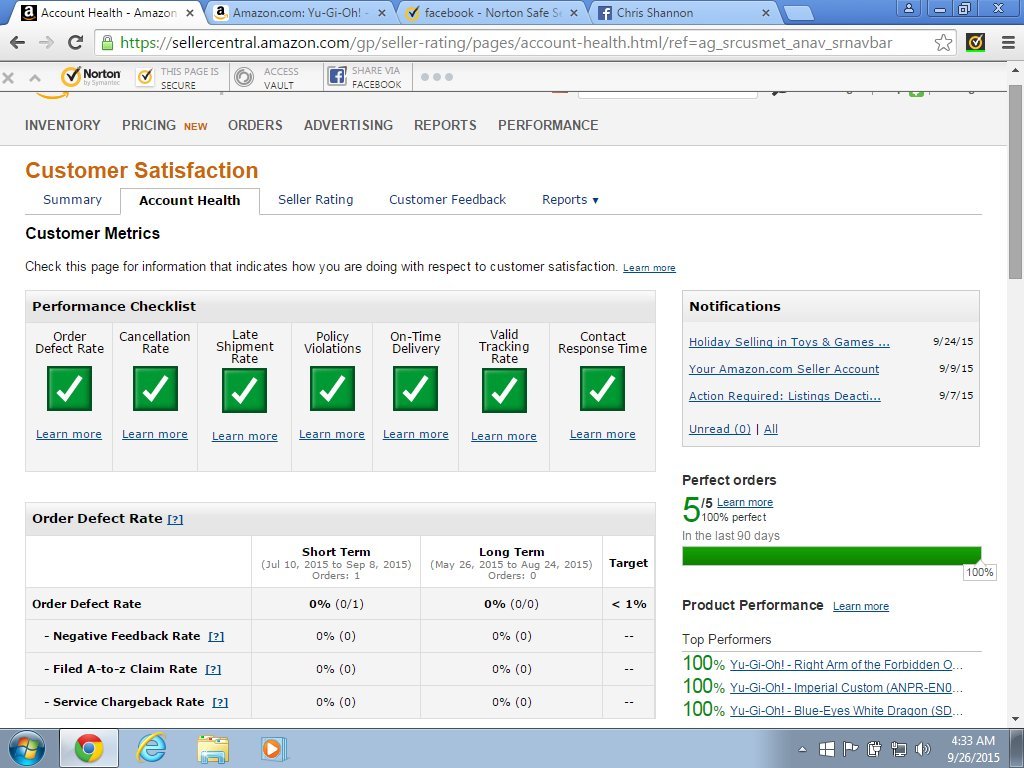Expand the Reports dropdown tab
The width and height of the screenshot is (1024, 768).
point(570,200)
